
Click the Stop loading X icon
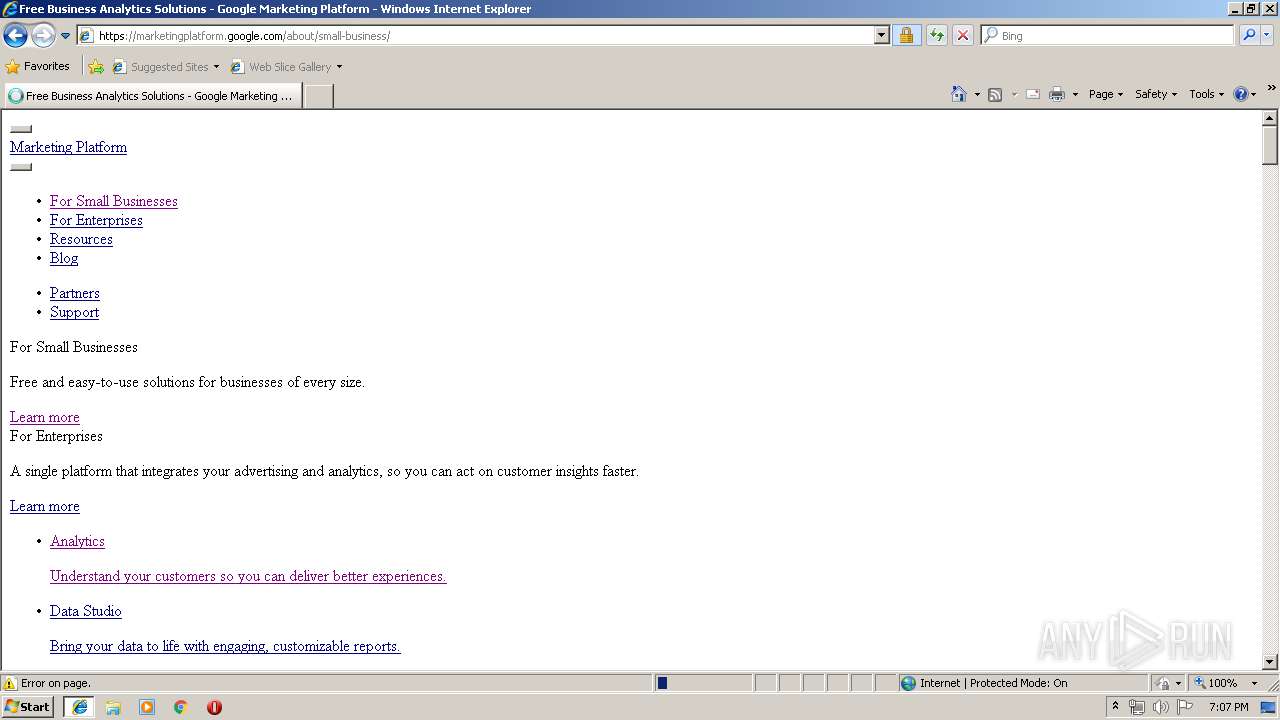coord(963,36)
